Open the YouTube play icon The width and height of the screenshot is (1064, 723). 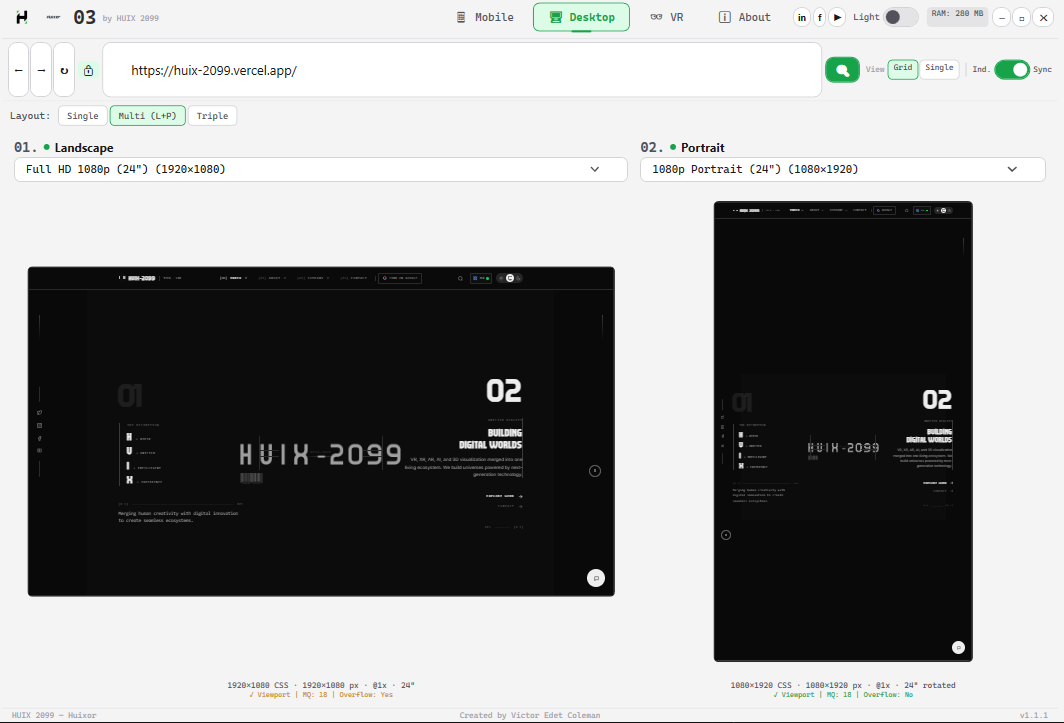[837, 17]
